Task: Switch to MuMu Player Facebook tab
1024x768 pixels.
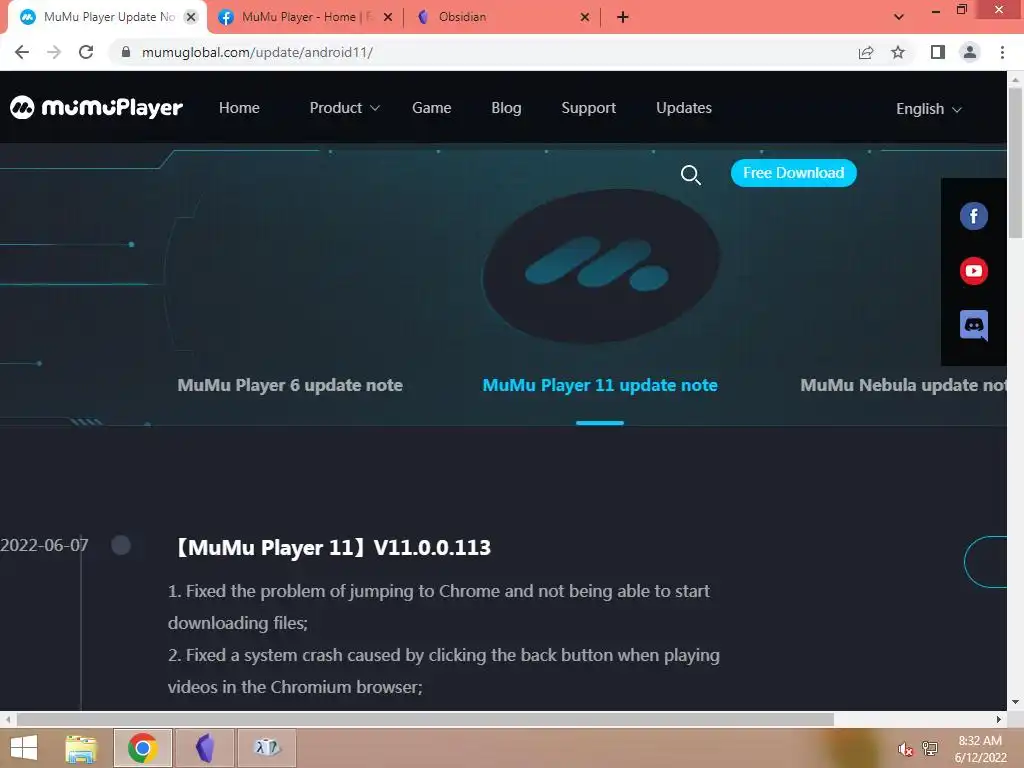Action: click(304, 17)
